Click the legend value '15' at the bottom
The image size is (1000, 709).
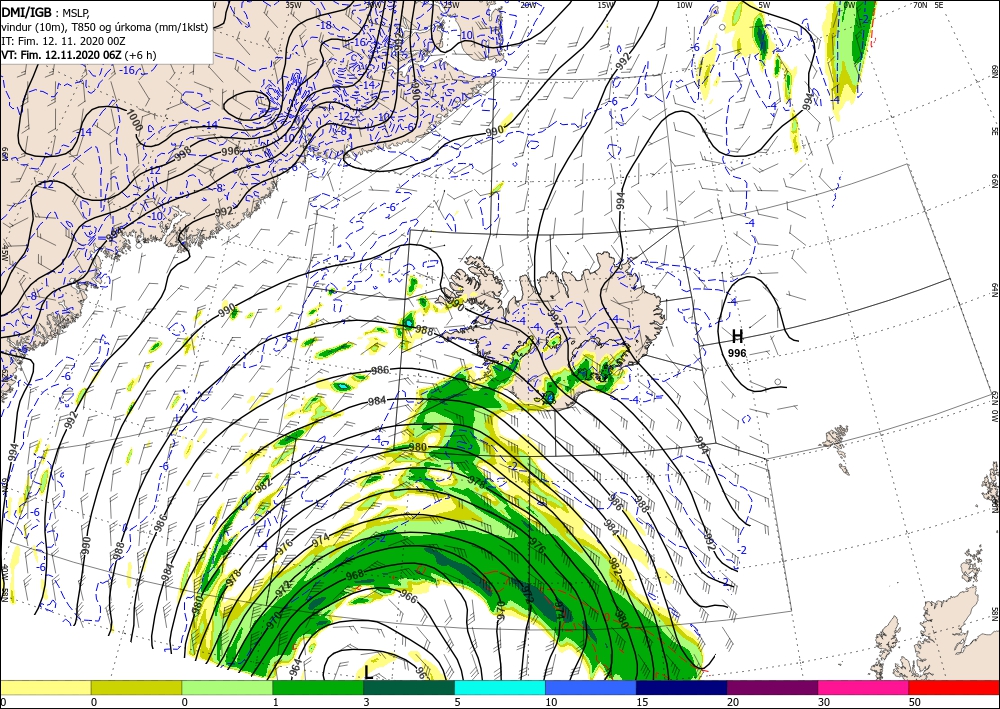(x=641, y=702)
